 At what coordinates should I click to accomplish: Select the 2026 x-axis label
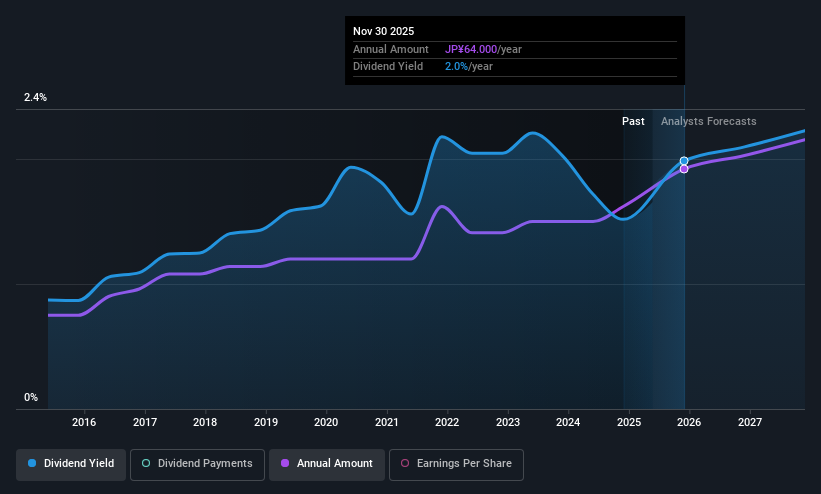tap(689, 422)
